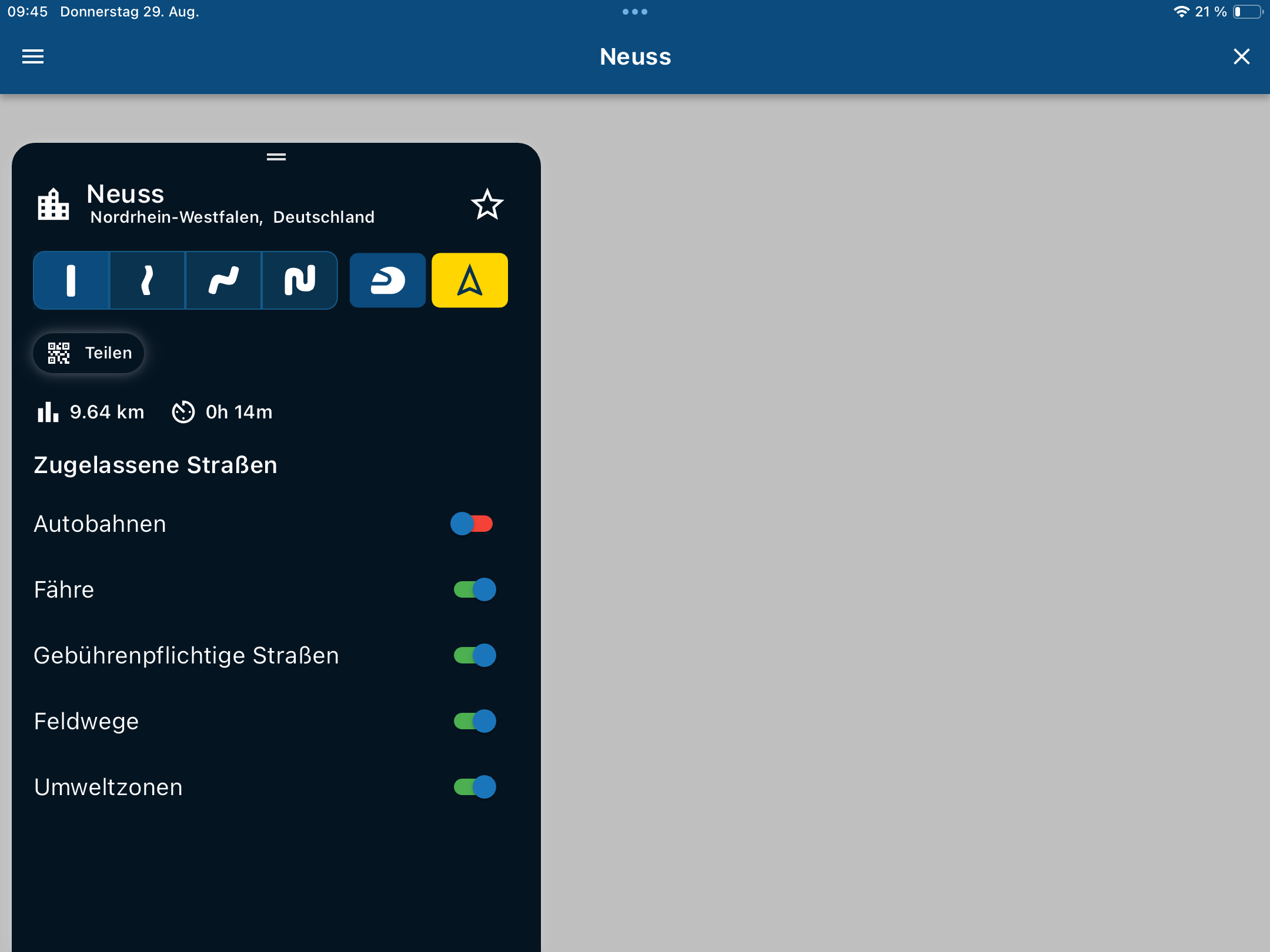The width and height of the screenshot is (1270, 952).
Task: Disable the Fähre switch
Action: pyautogui.click(x=475, y=589)
